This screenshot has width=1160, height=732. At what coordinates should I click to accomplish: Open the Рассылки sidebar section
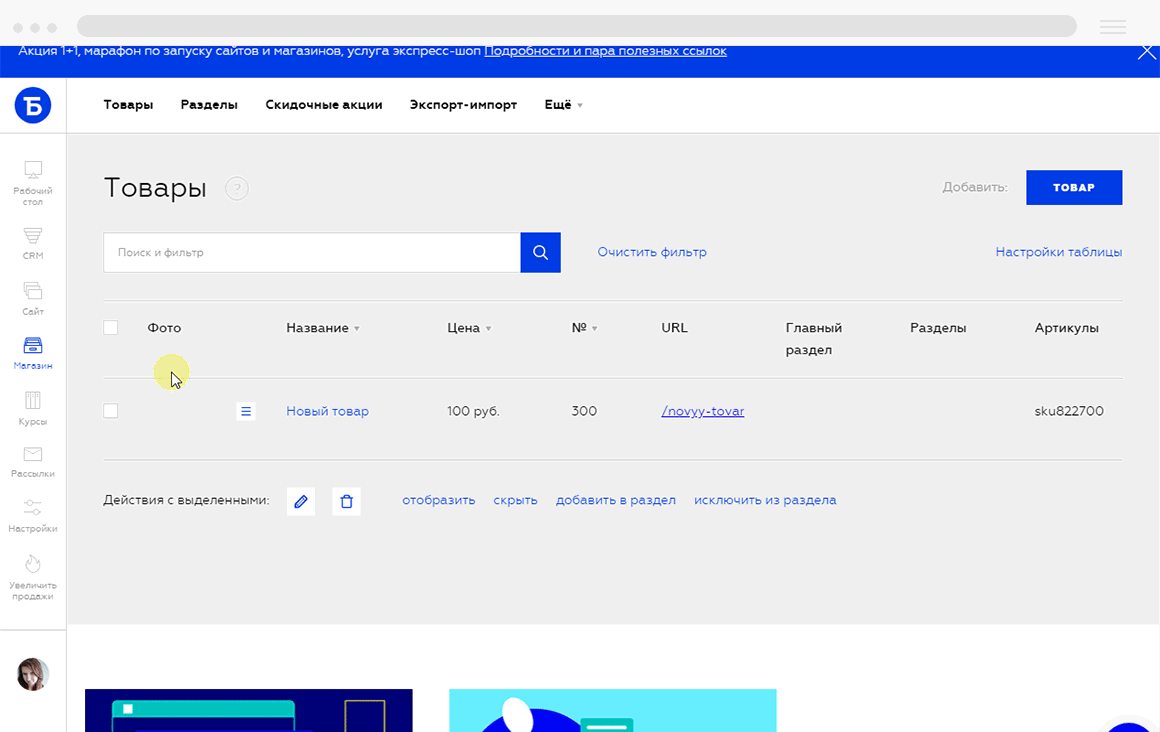point(33,462)
